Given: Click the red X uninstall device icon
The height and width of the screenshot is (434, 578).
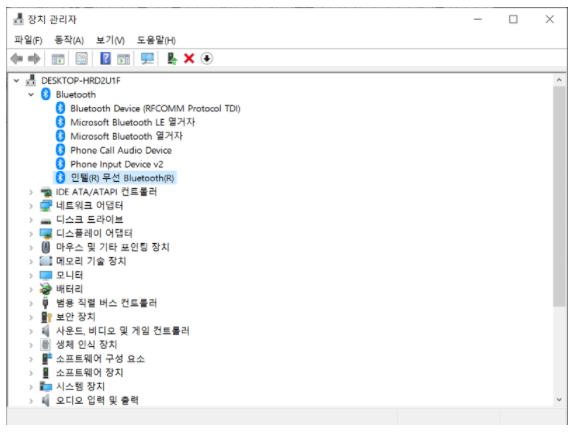Looking at the screenshot, I should [x=189, y=58].
